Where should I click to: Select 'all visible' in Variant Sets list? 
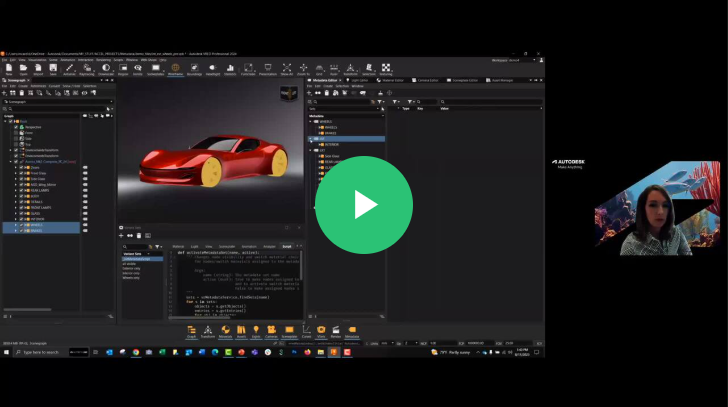pos(129,264)
